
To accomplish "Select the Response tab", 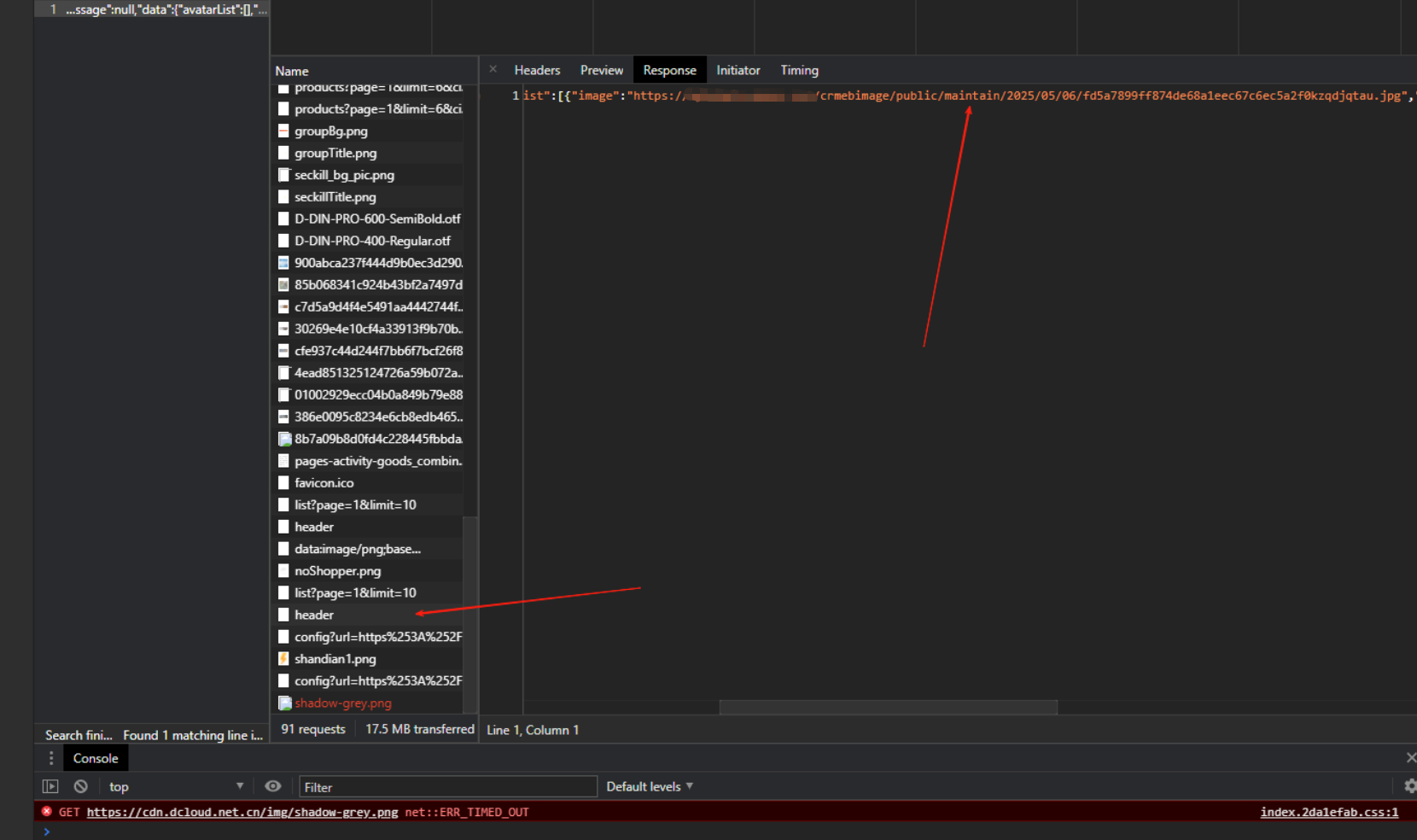I will (669, 70).
